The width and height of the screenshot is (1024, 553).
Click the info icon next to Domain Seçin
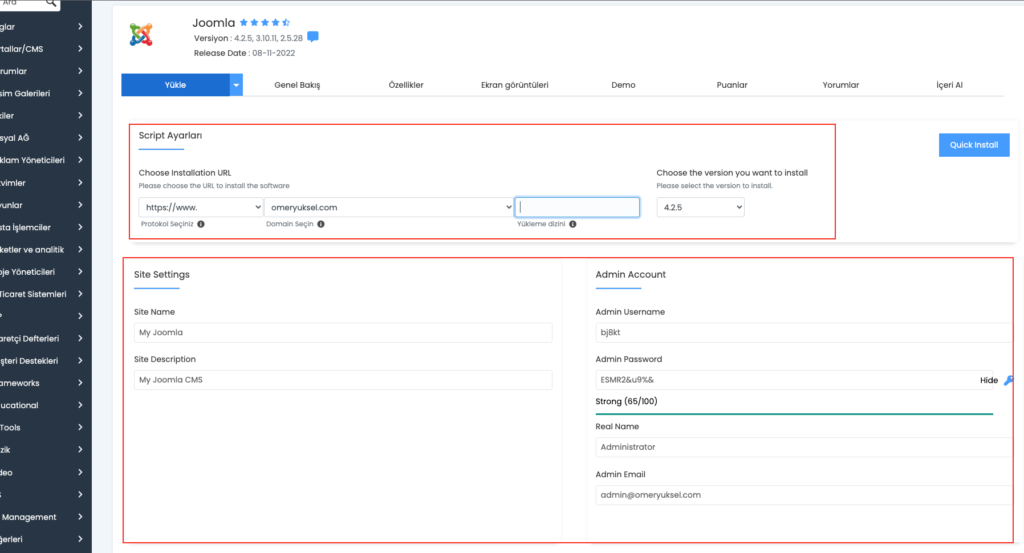tap(321, 224)
